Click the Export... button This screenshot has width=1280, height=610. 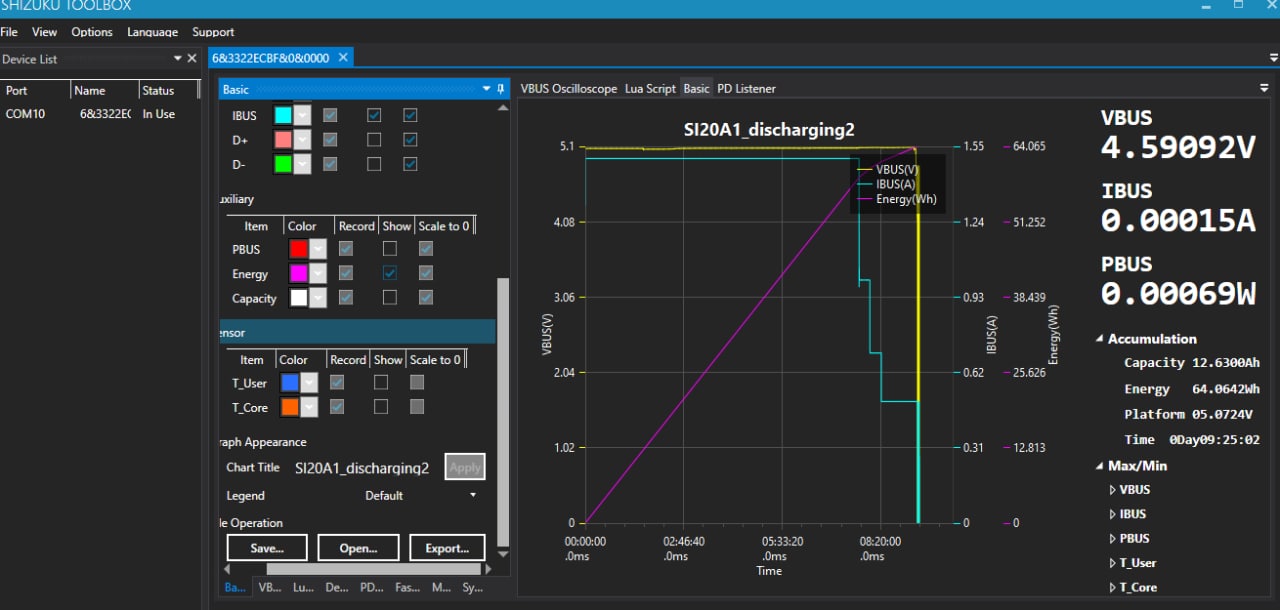pos(447,548)
